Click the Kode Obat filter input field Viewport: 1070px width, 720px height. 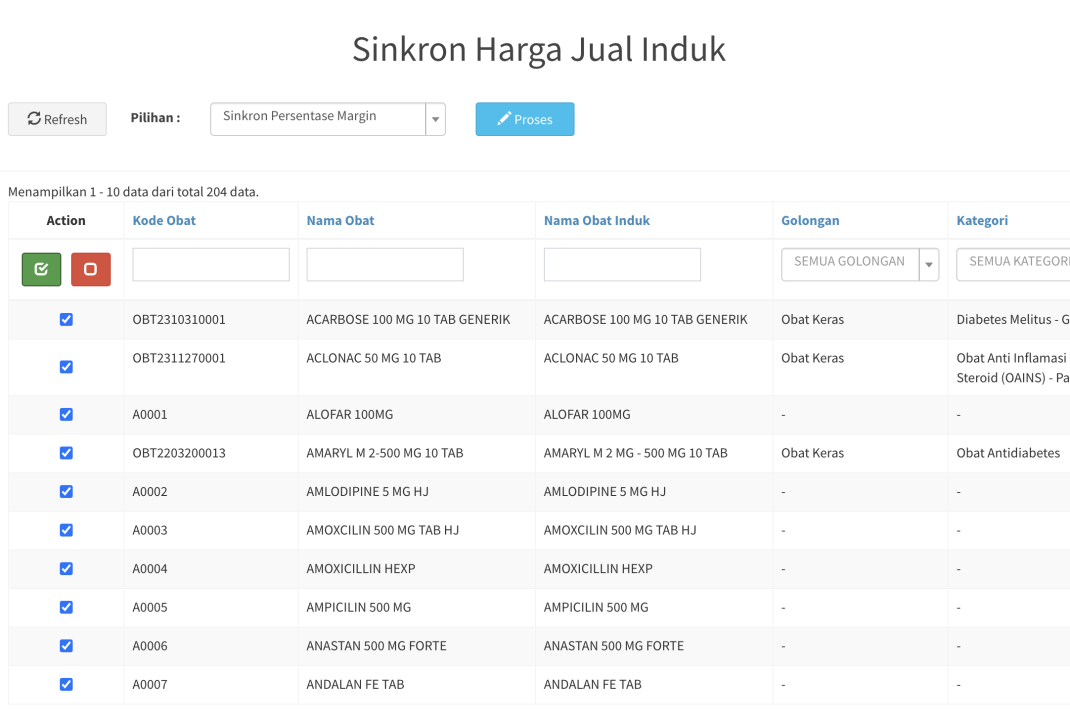pos(211,264)
